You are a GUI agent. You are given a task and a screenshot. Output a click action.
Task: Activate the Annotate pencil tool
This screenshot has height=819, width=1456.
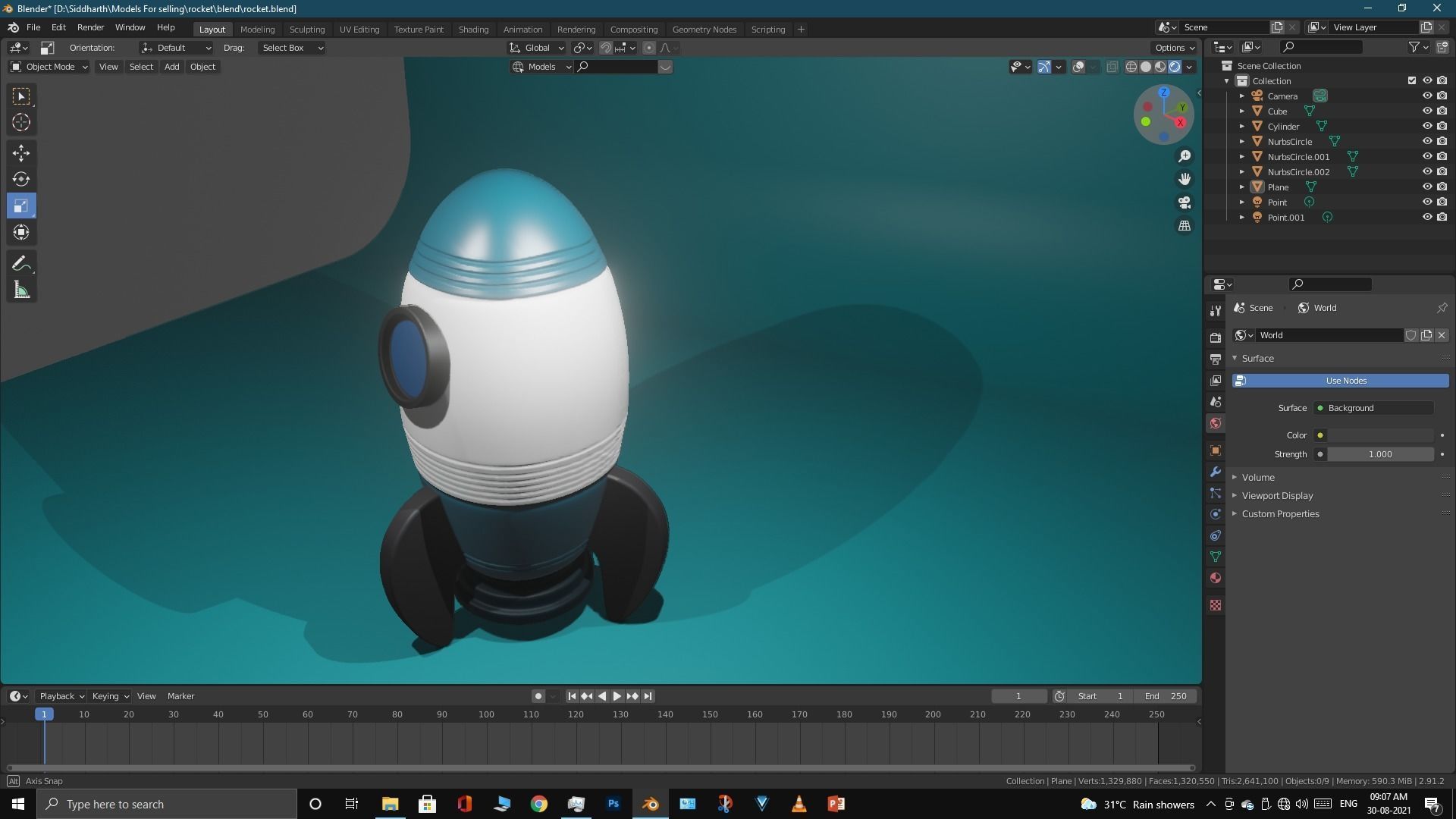[21, 263]
